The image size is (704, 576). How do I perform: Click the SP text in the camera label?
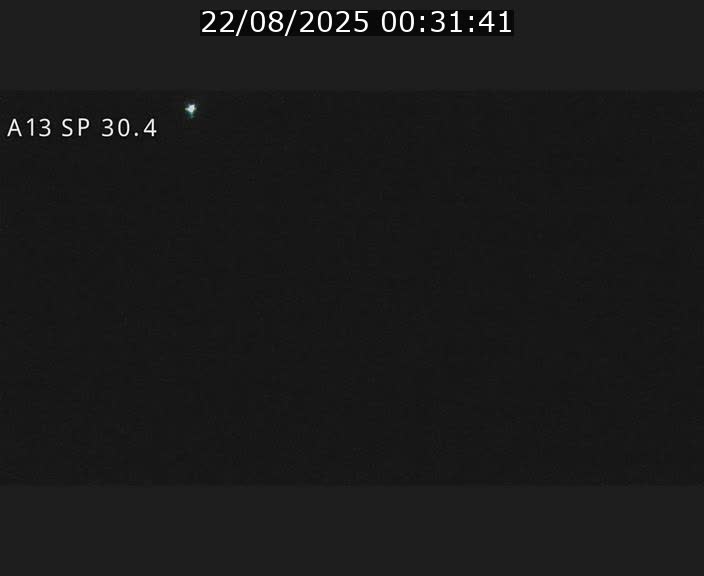pos(75,128)
